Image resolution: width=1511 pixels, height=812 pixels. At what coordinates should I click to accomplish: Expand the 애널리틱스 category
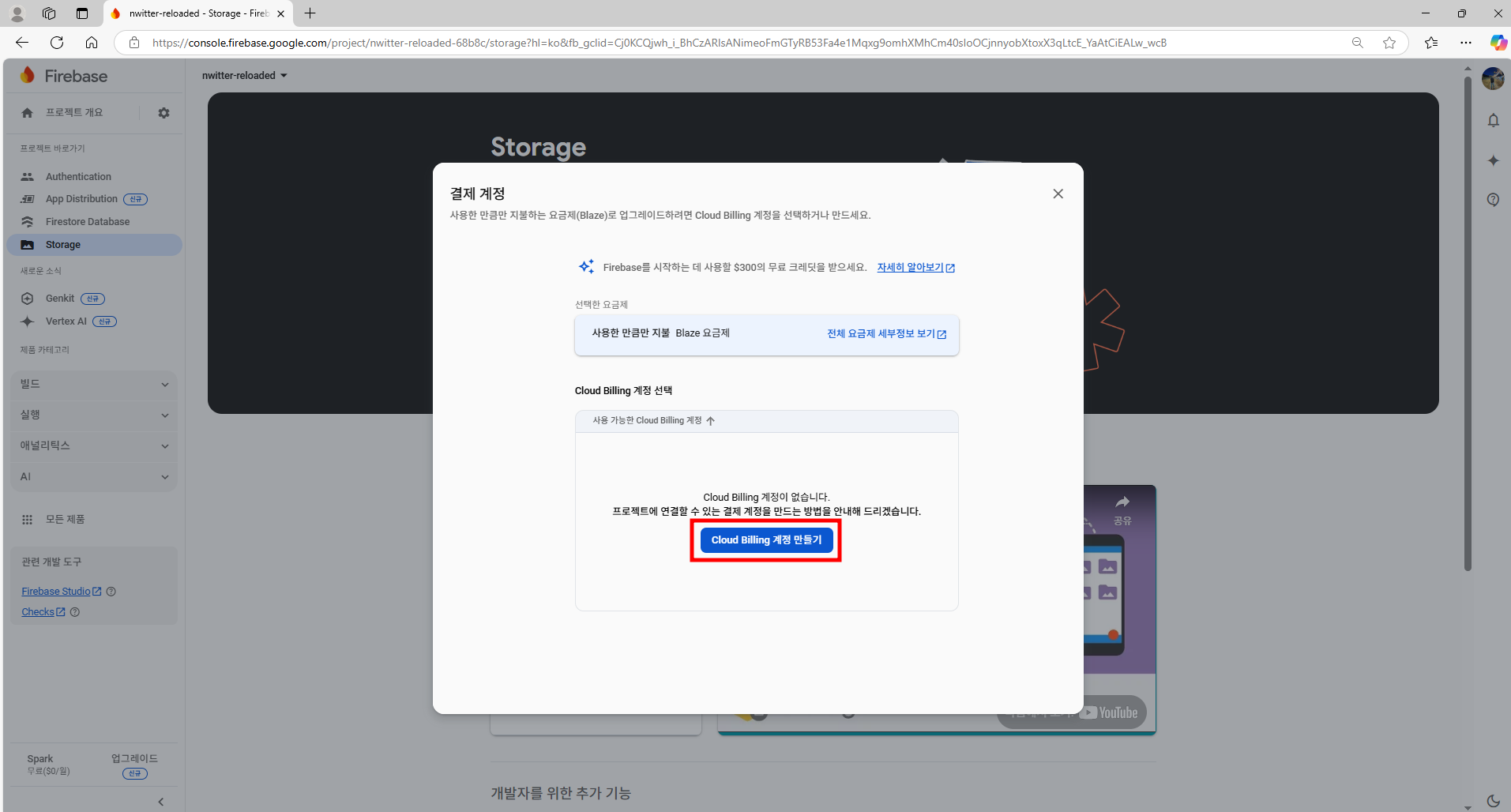point(94,445)
